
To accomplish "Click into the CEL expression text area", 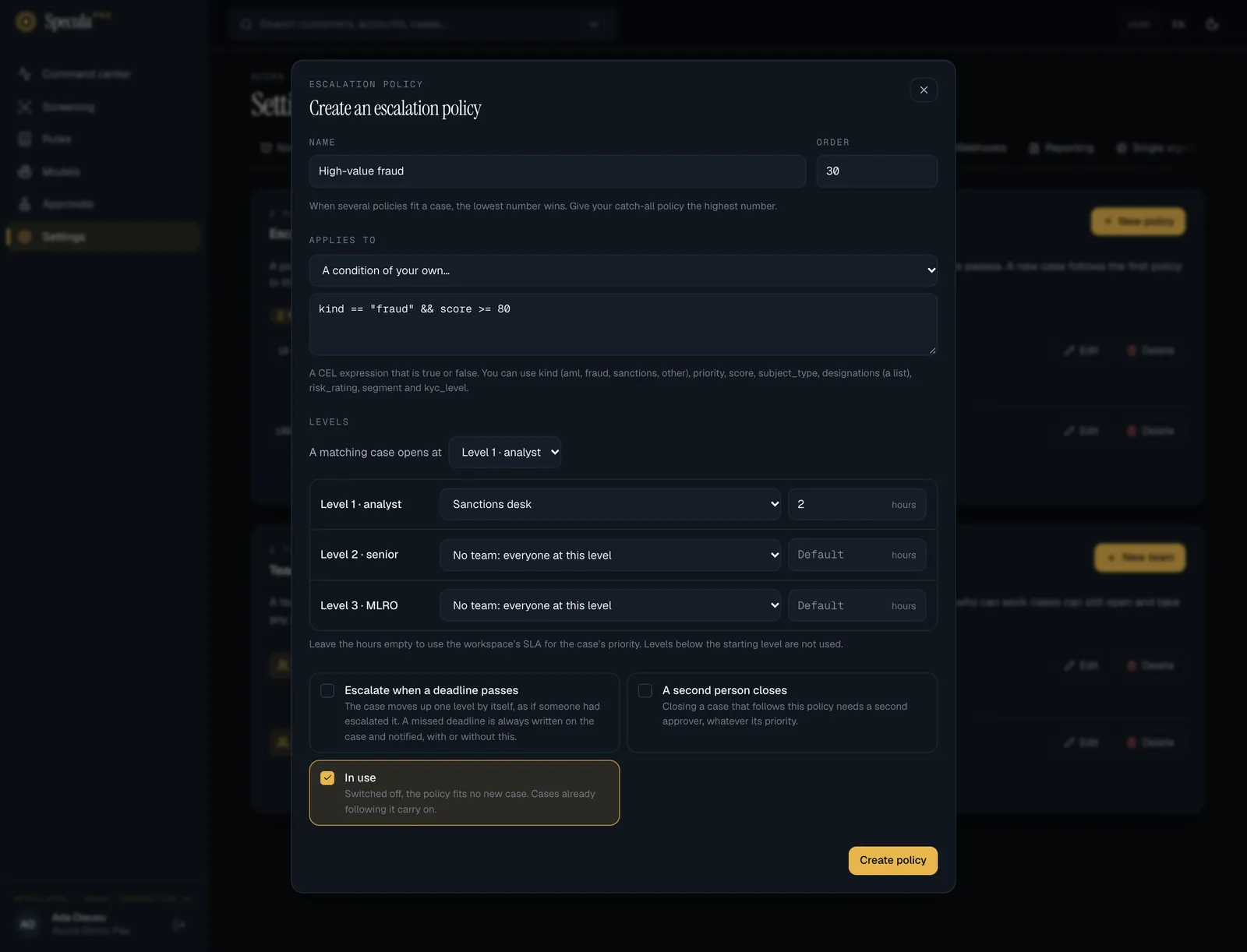I will (x=623, y=324).
